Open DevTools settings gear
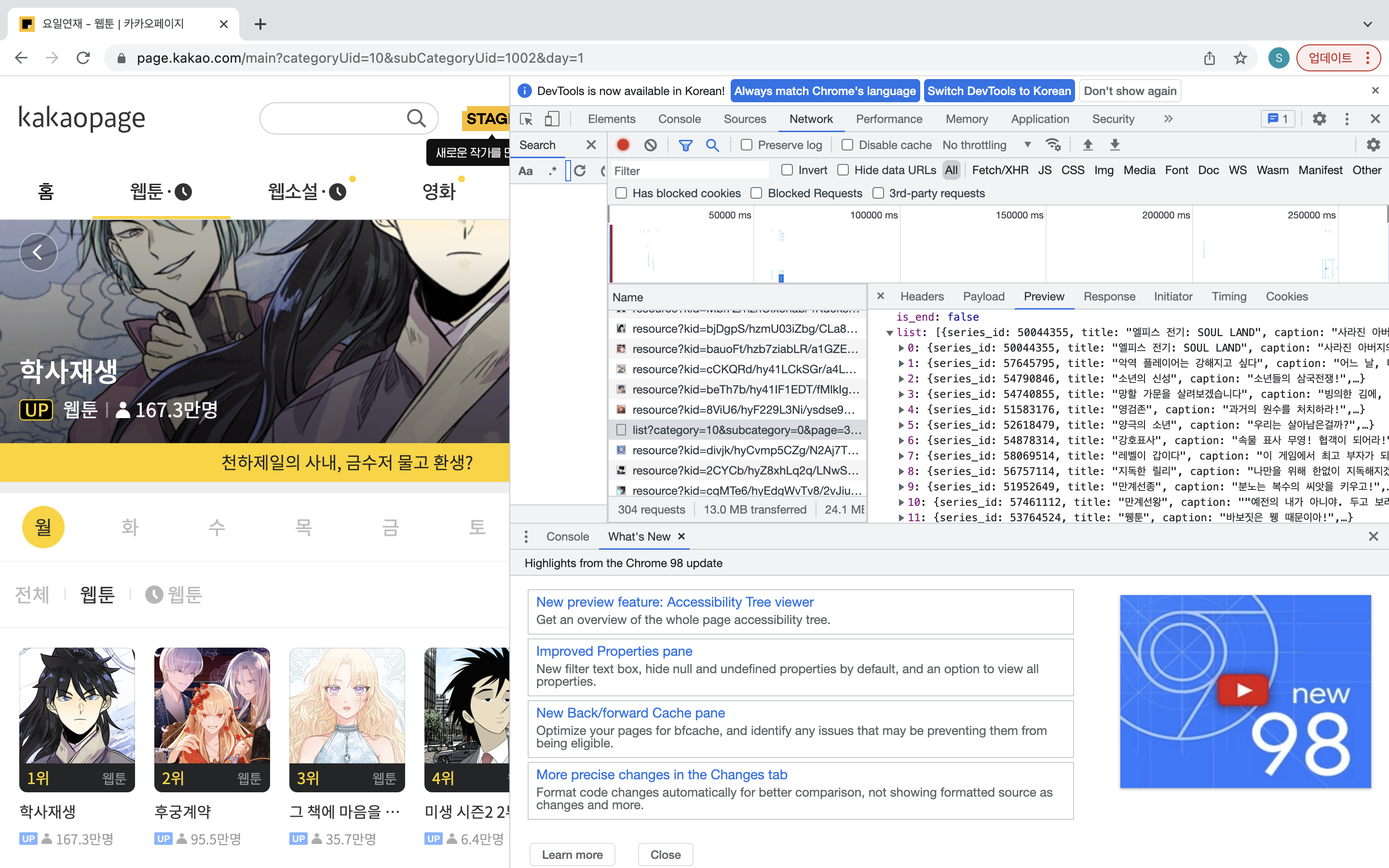This screenshot has width=1389, height=868. coord(1320,119)
